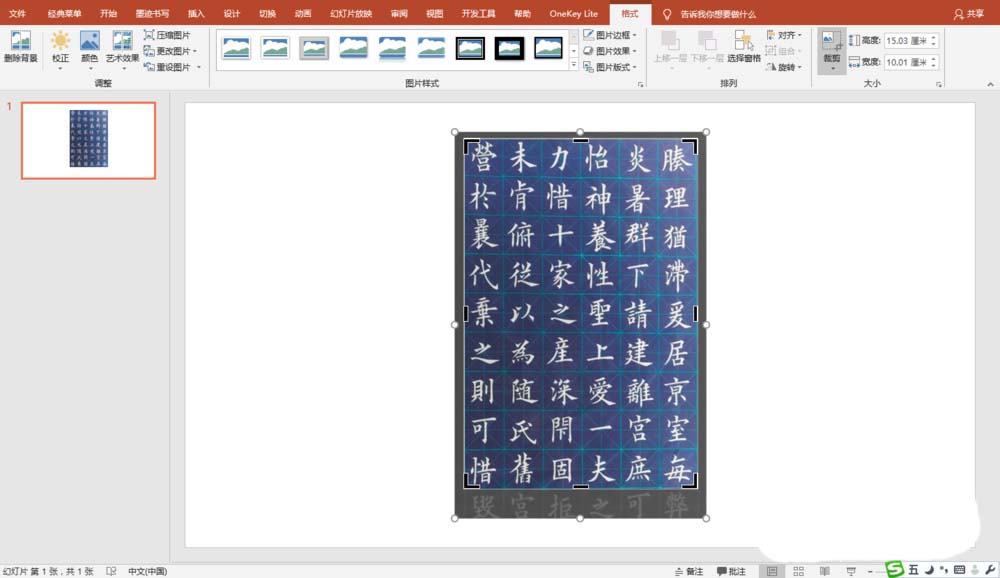The width and height of the screenshot is (1000, 578).
Task: Apply the third gray-framed picture style
Action: pos(314,48)
